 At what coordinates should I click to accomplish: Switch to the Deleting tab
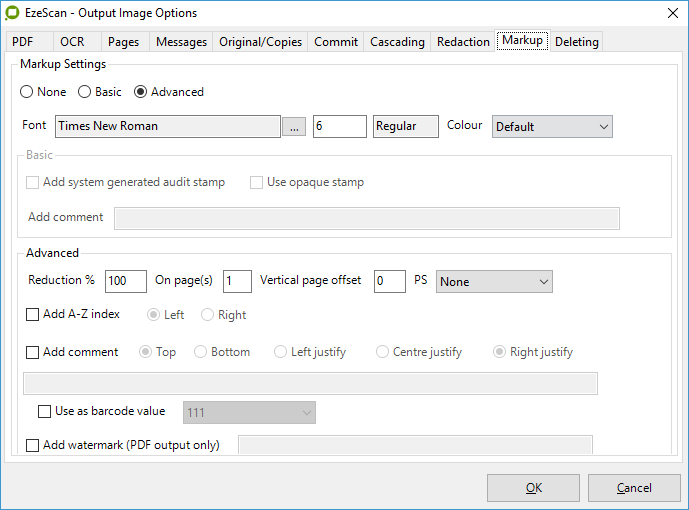[x=576, y=42]
